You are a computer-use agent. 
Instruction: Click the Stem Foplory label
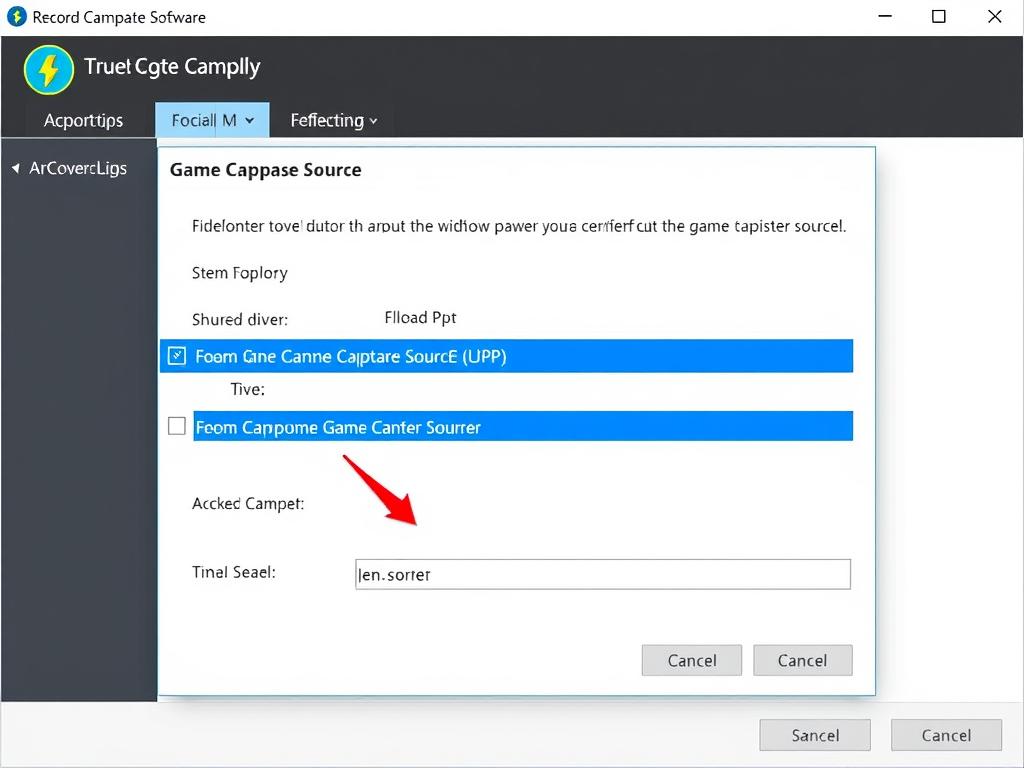[240, 273]
